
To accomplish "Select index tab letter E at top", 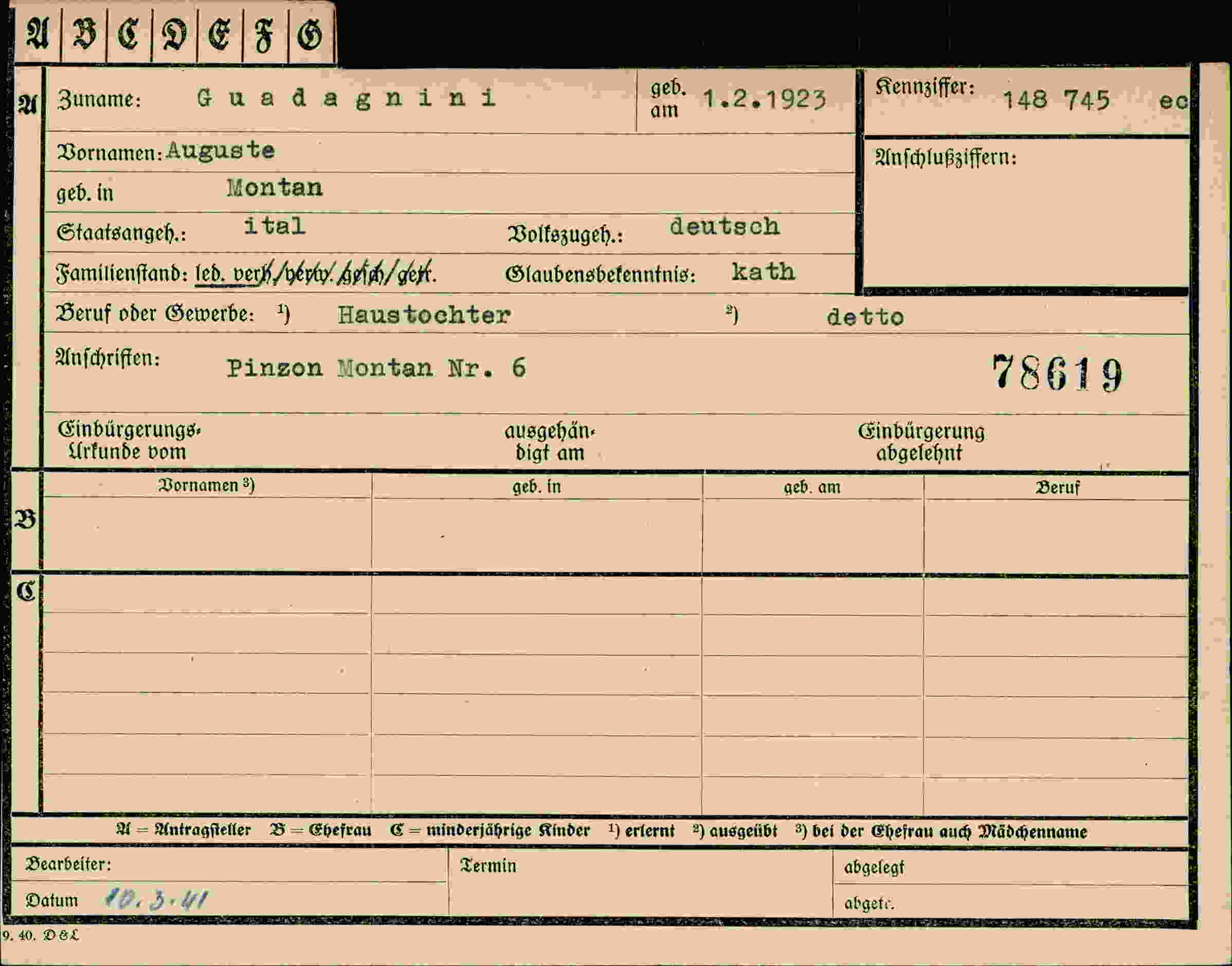I will tap(220, 35).
